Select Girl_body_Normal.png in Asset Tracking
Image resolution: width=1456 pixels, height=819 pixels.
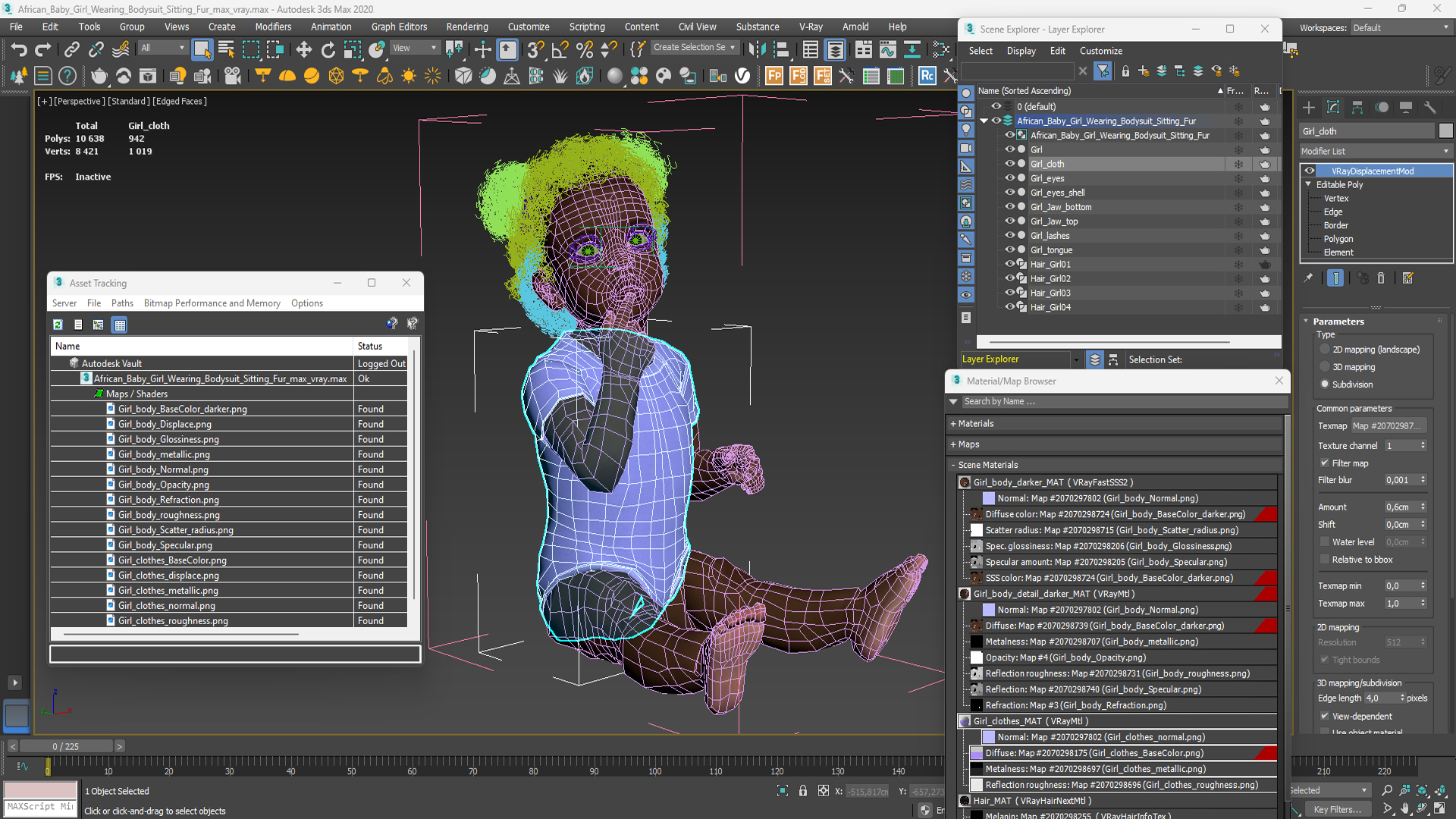[x=164, y=469]
